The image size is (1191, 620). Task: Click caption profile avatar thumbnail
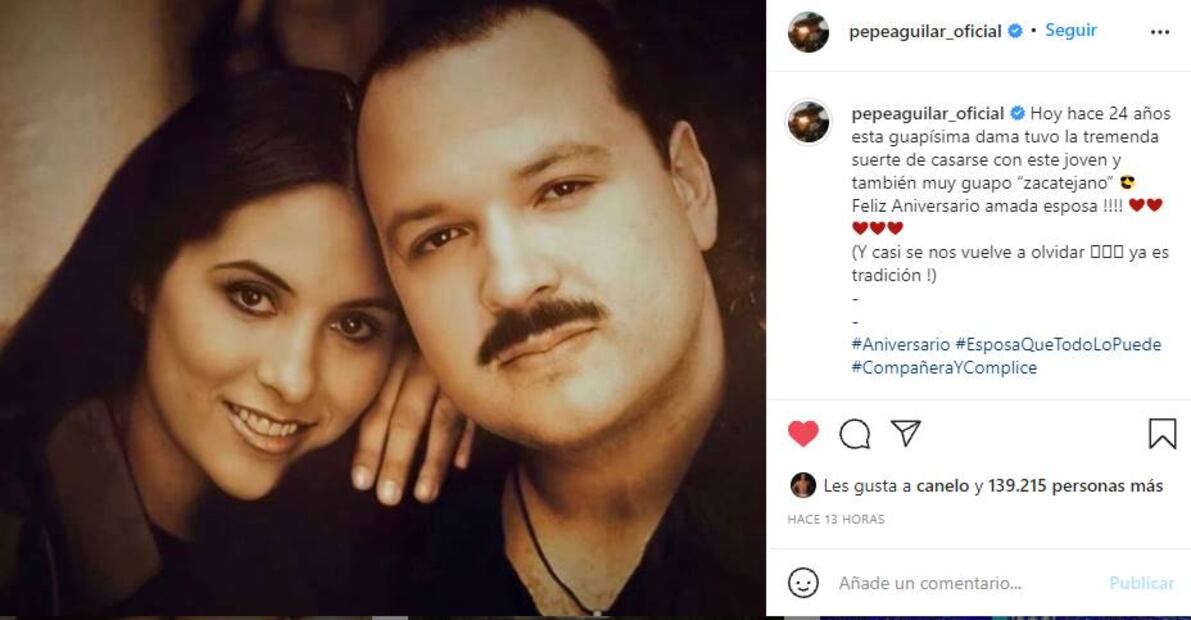click(x=808, y=122)
